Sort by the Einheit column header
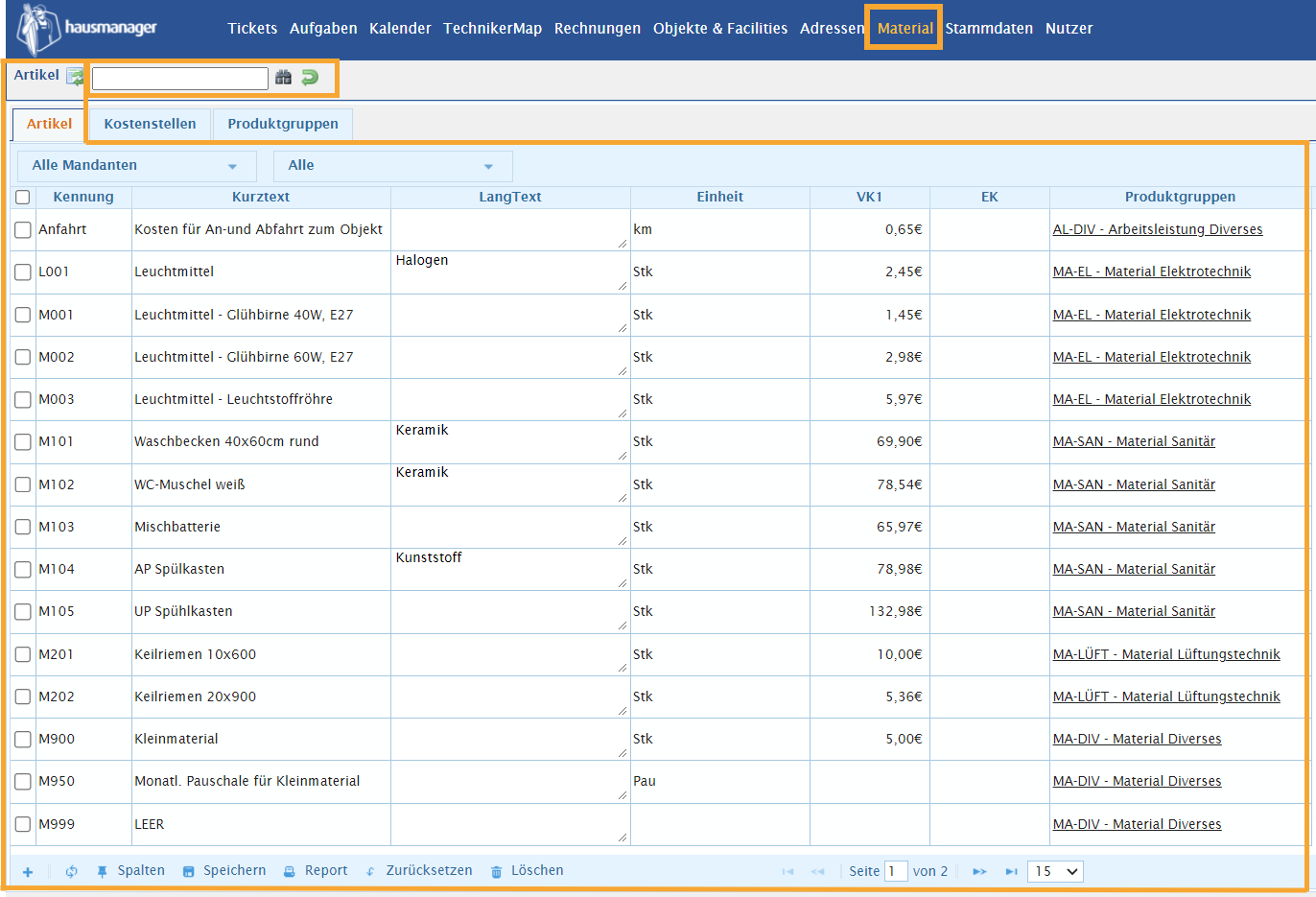 [720, 197]
